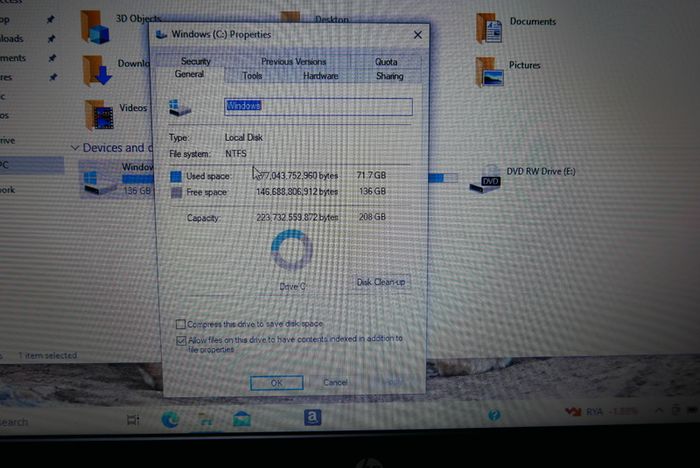Open the Quota tab
The height and width of the screenshot is (468, 700).
[x=386, y=62]
